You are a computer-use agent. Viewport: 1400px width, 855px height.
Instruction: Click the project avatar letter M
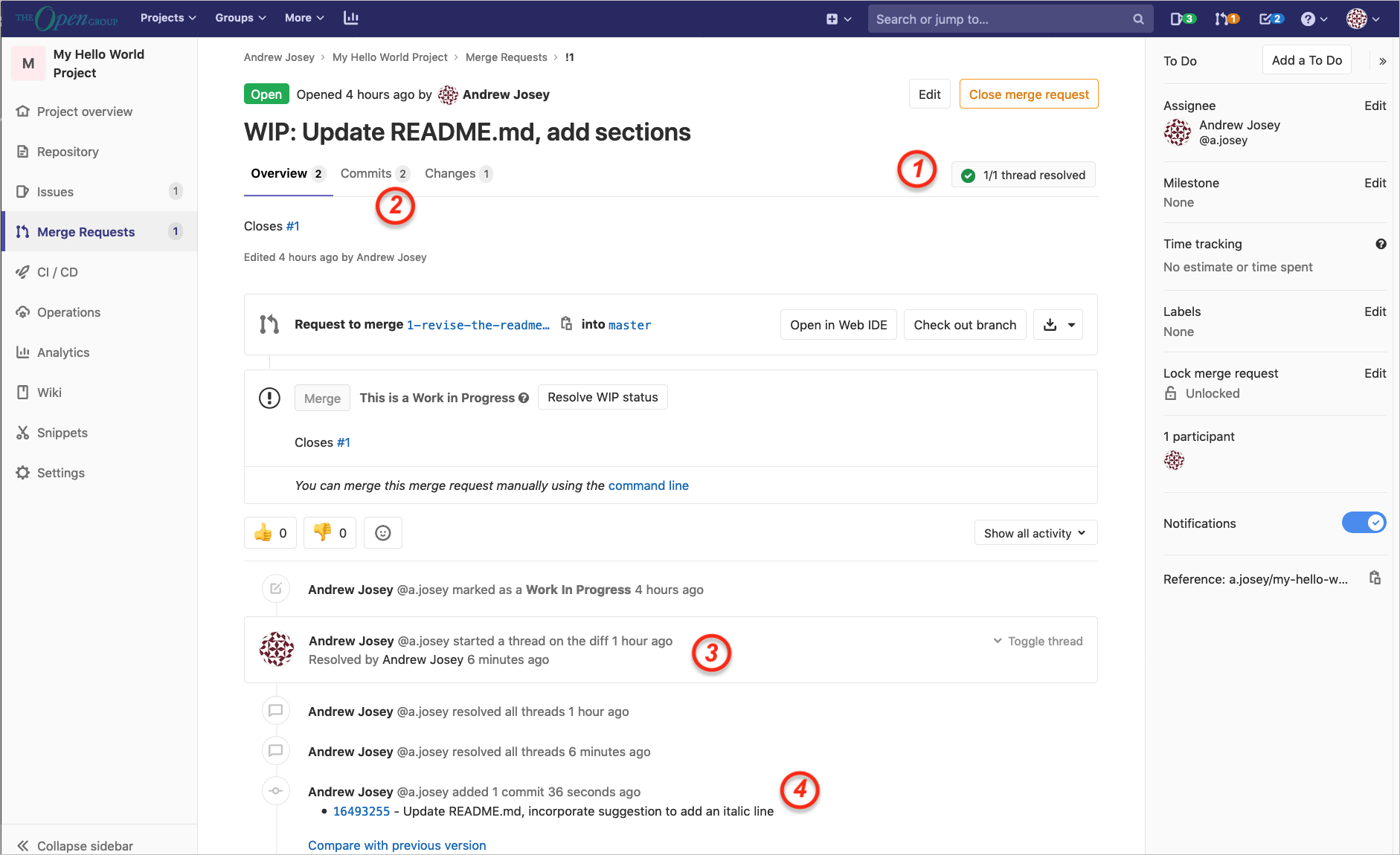point(28,63)
